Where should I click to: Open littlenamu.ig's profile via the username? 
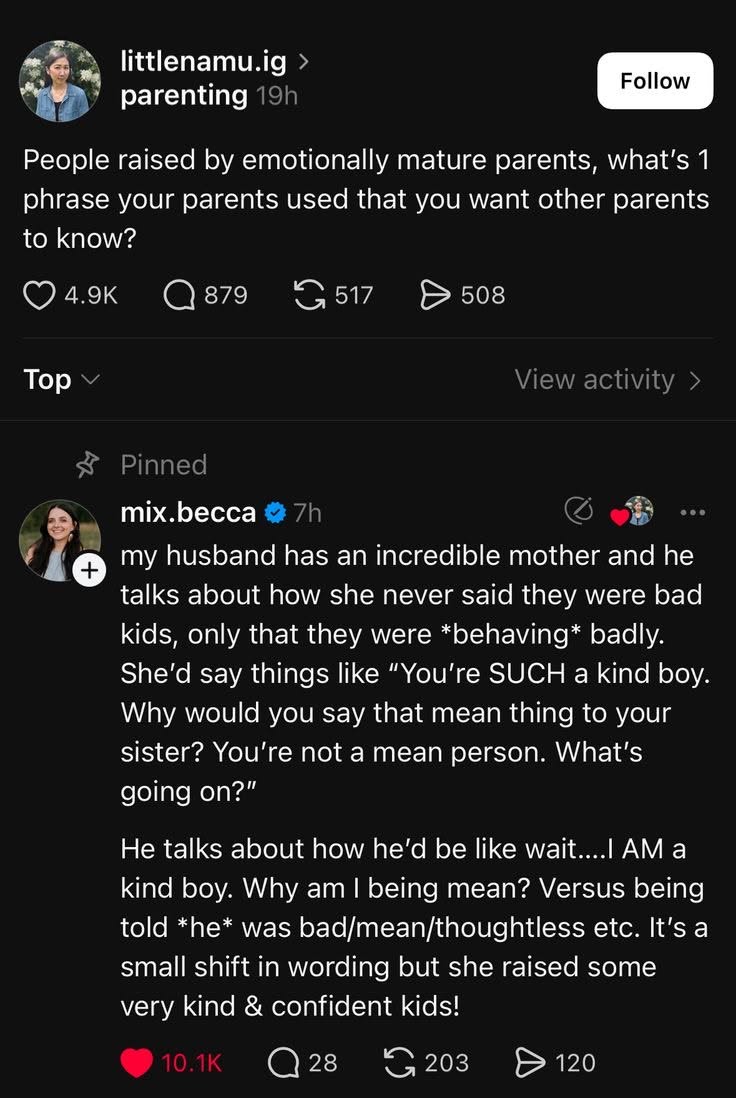coord(202,62)
